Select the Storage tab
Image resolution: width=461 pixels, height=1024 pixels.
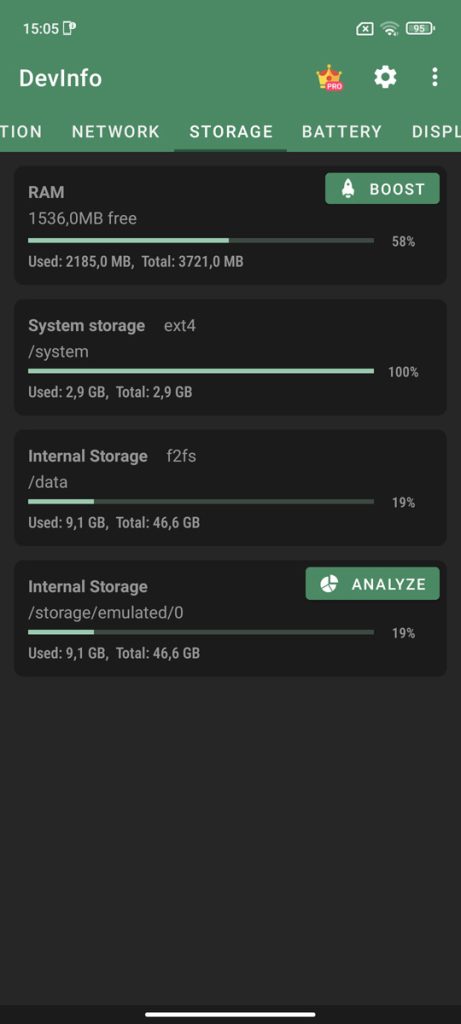click(231, 131)
